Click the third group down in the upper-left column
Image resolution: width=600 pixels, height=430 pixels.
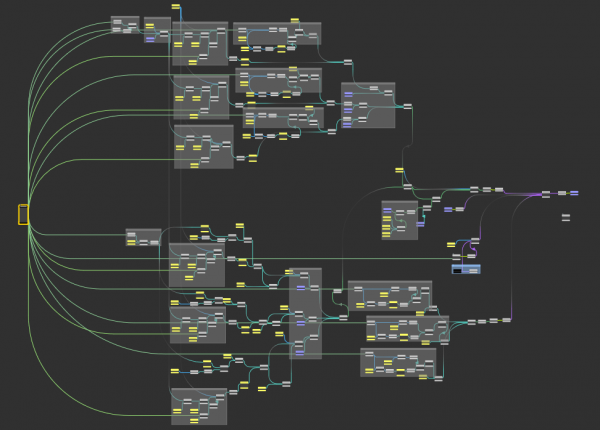[203, 146]
